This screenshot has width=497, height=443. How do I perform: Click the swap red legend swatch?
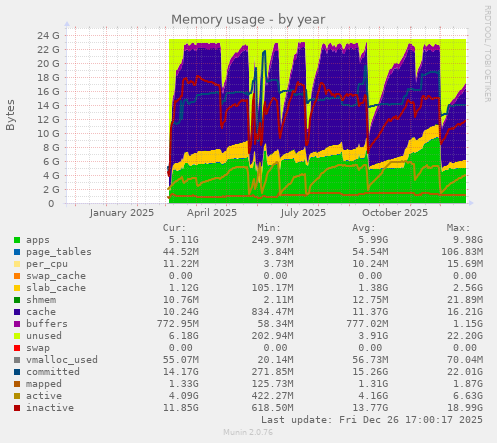pyautogui.click(x=17, y=348)
